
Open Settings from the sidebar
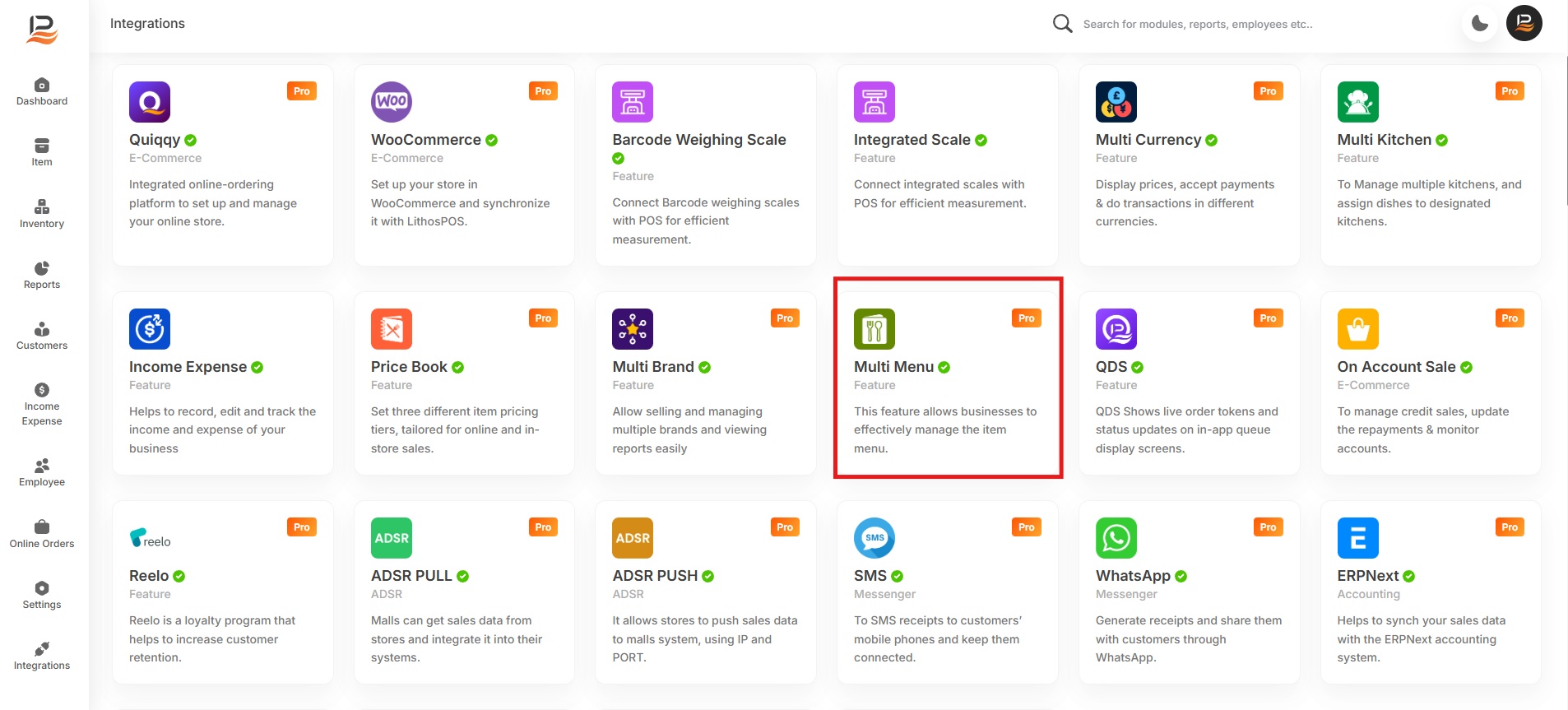pyautogui.click(x=42, y=595)
